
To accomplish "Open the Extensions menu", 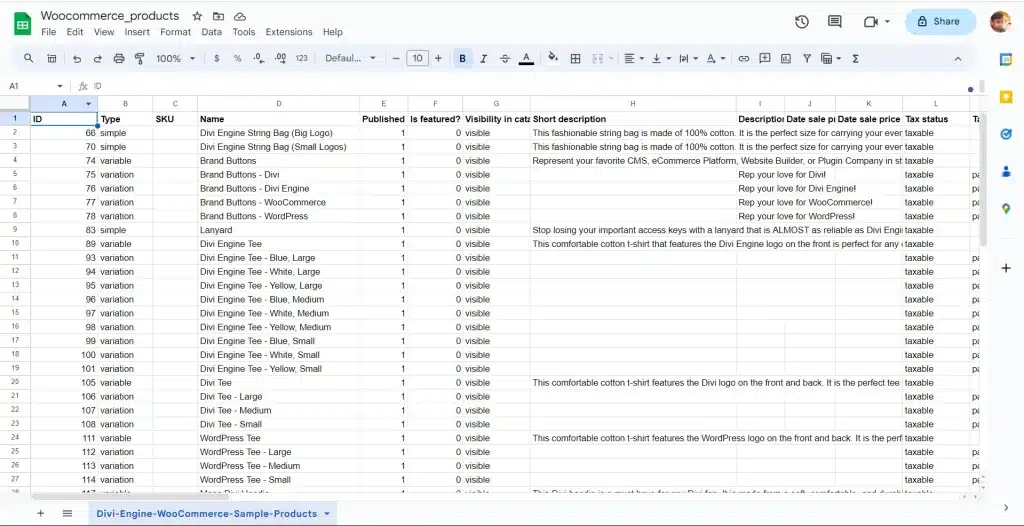I will coord(289,32).
